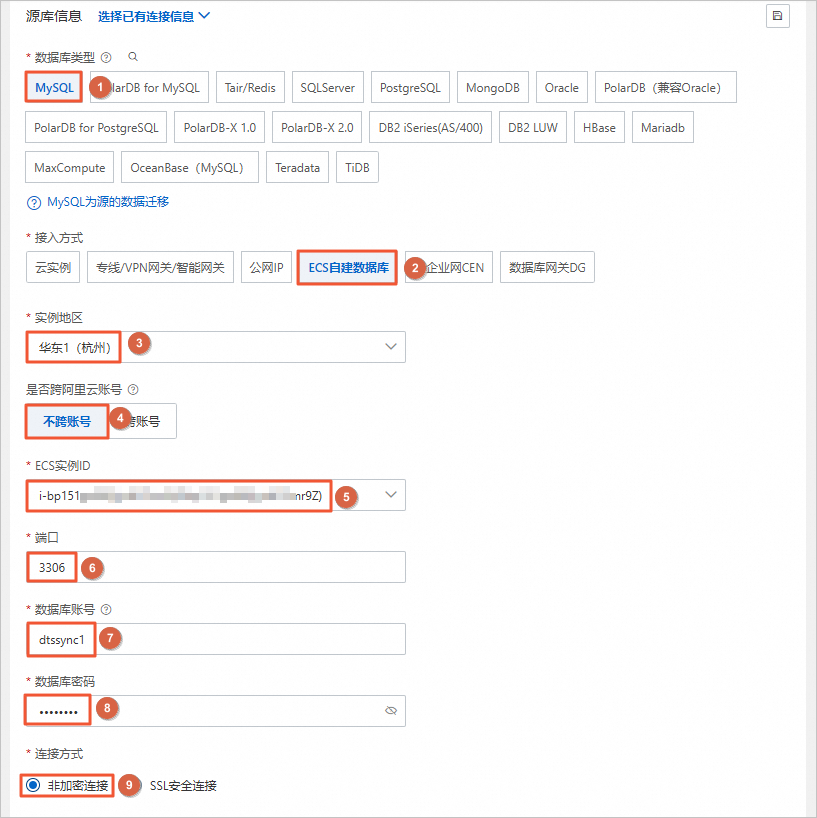This screenshot has width=817, height=818.
Task: Click the save connection icon
Action: pyautogui.click(x=777, y=16)
